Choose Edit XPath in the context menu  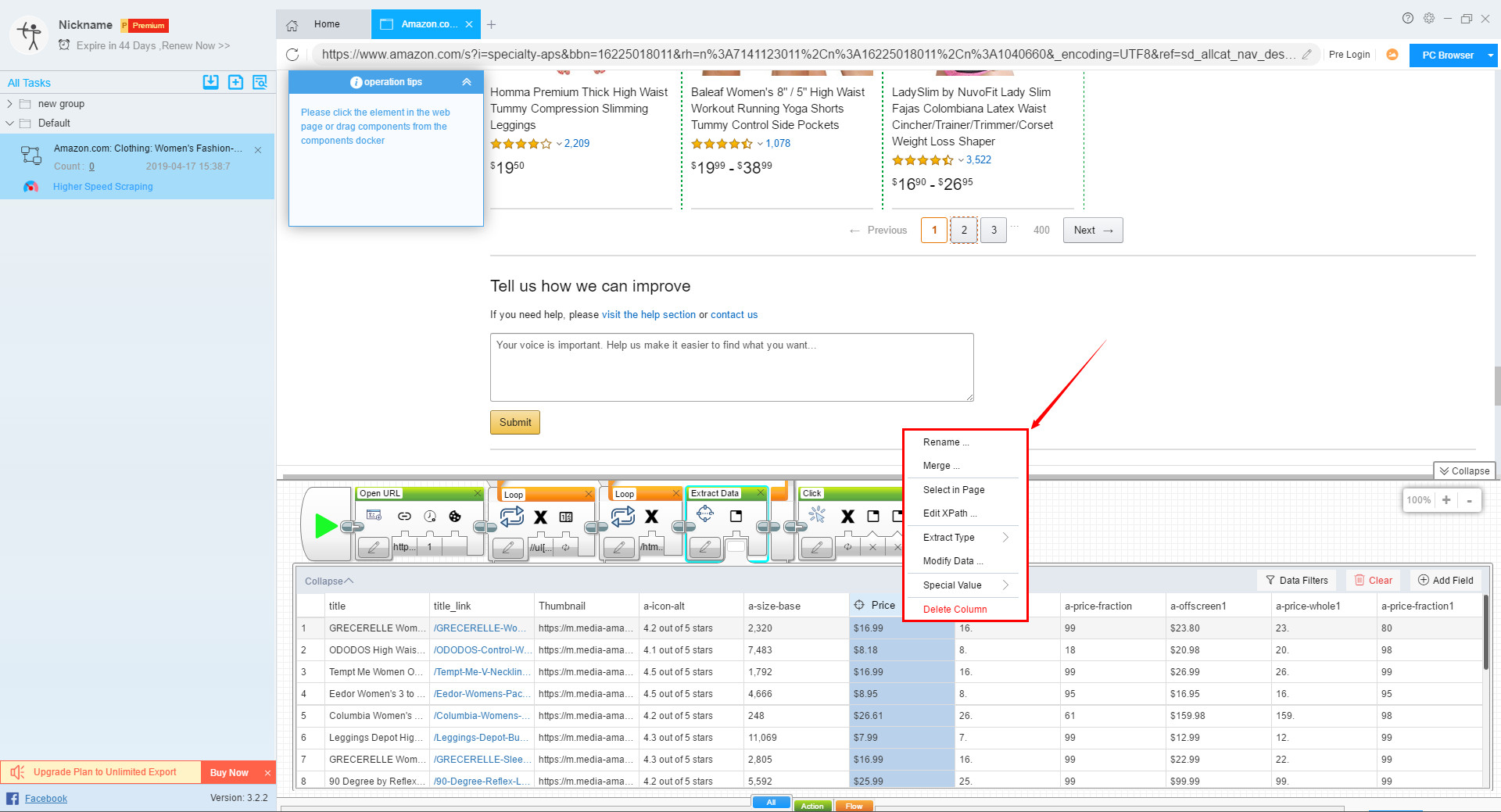click(950, 513)
